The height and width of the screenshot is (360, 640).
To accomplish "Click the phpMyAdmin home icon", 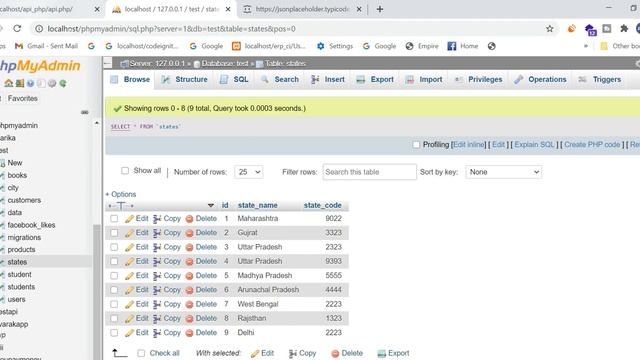I will coord(9,83).
